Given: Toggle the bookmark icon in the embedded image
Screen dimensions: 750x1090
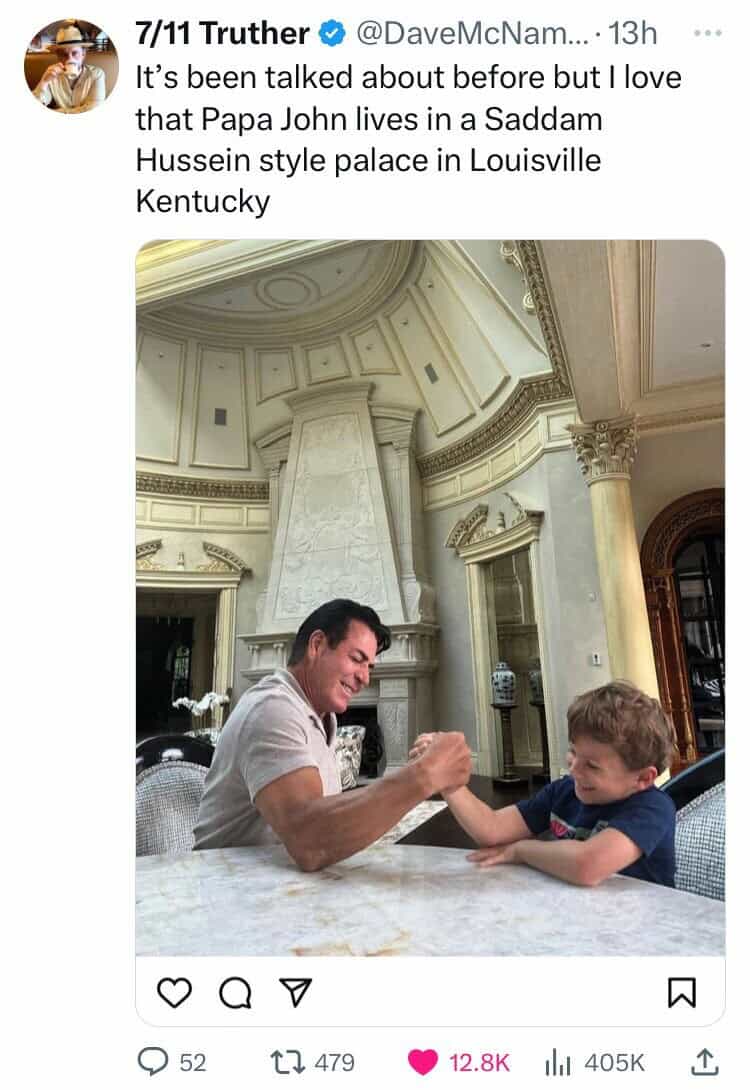Looking at the screenshot, I should (681, 992).
